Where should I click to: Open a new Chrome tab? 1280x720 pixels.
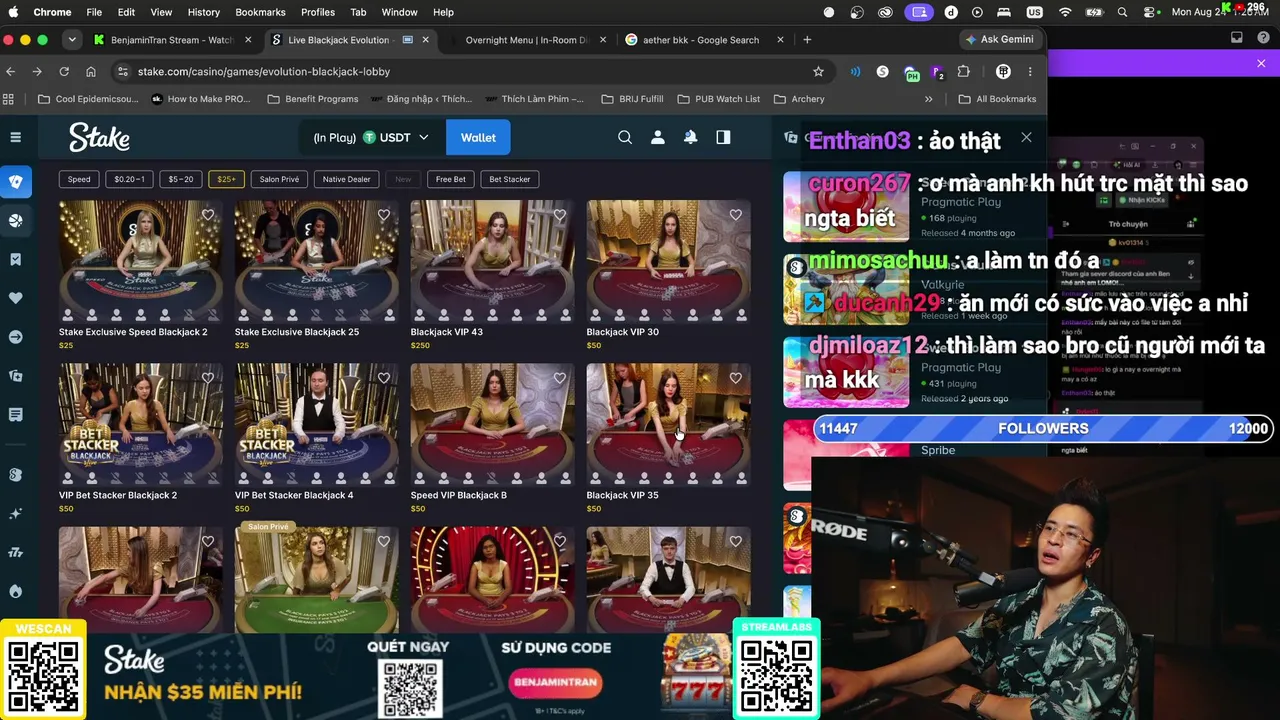click(x=807, y=40)
